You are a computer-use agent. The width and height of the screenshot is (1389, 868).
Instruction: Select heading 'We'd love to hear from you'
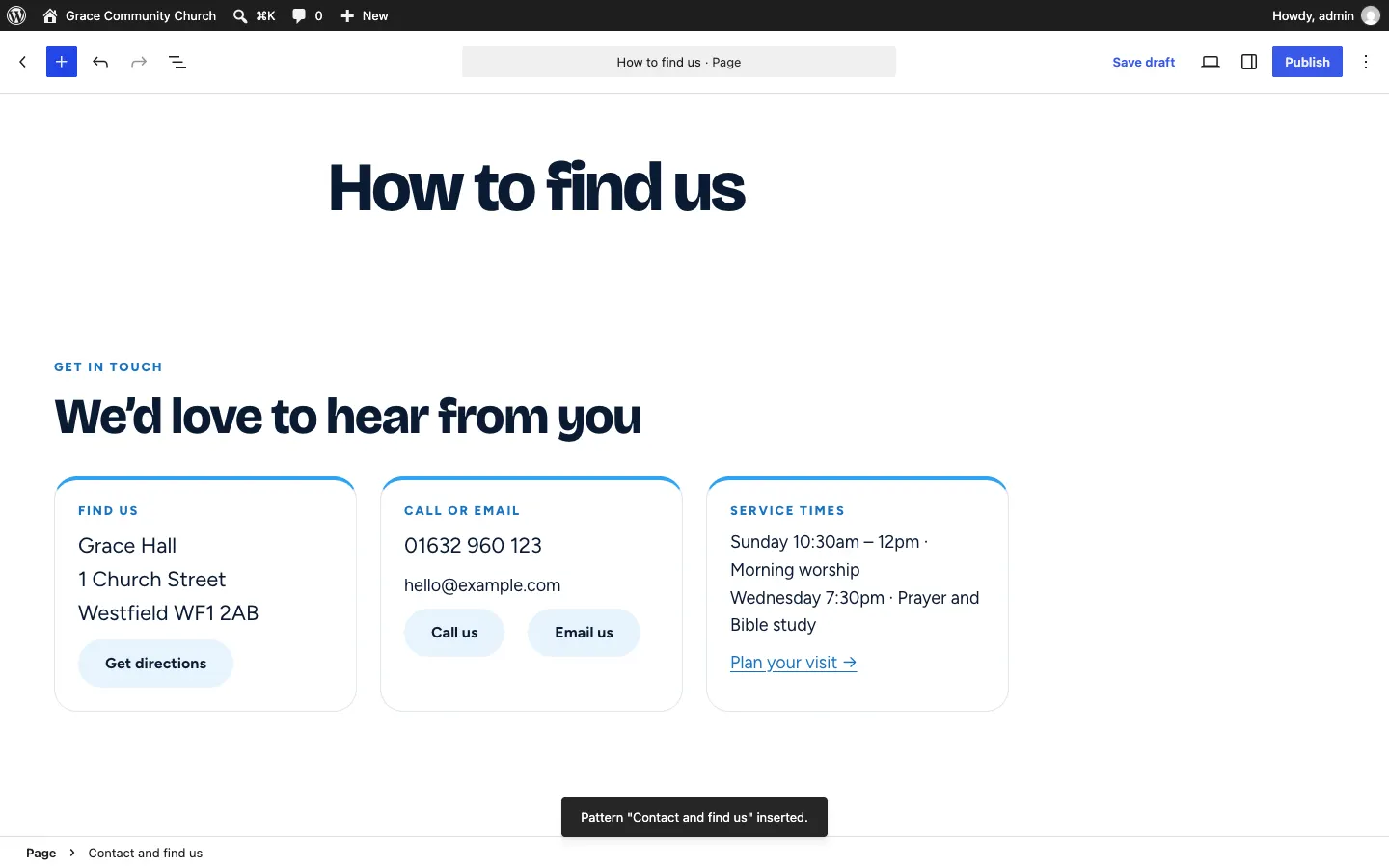click(x=348, y=417)
